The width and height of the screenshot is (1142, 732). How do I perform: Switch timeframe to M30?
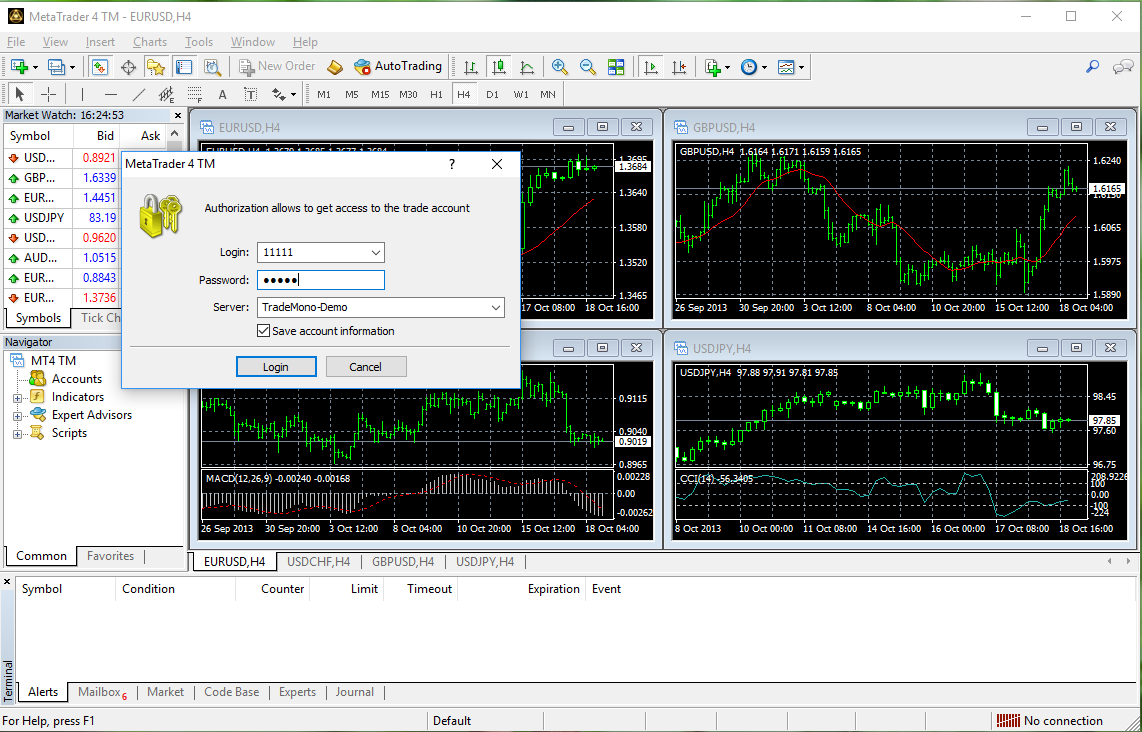click(408, 94)
